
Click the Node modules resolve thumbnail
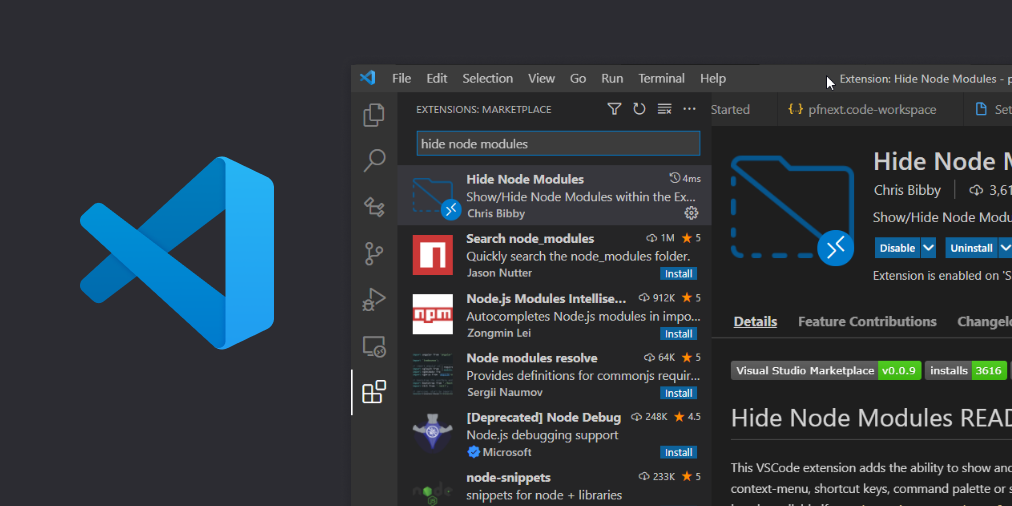[x=432, y=374]
